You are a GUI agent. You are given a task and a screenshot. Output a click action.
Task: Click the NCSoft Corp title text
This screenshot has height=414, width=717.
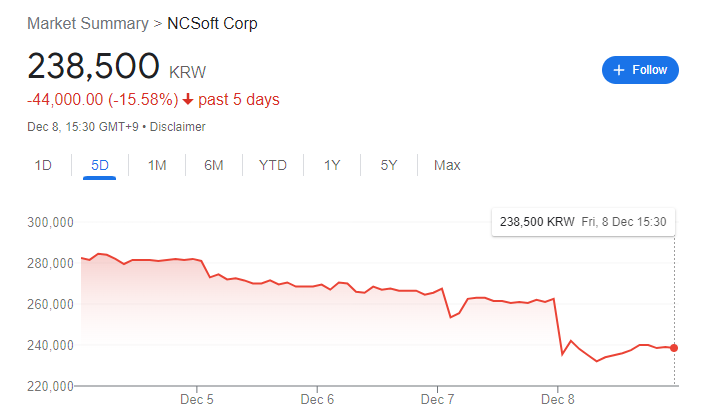click(x=212, y=23)
